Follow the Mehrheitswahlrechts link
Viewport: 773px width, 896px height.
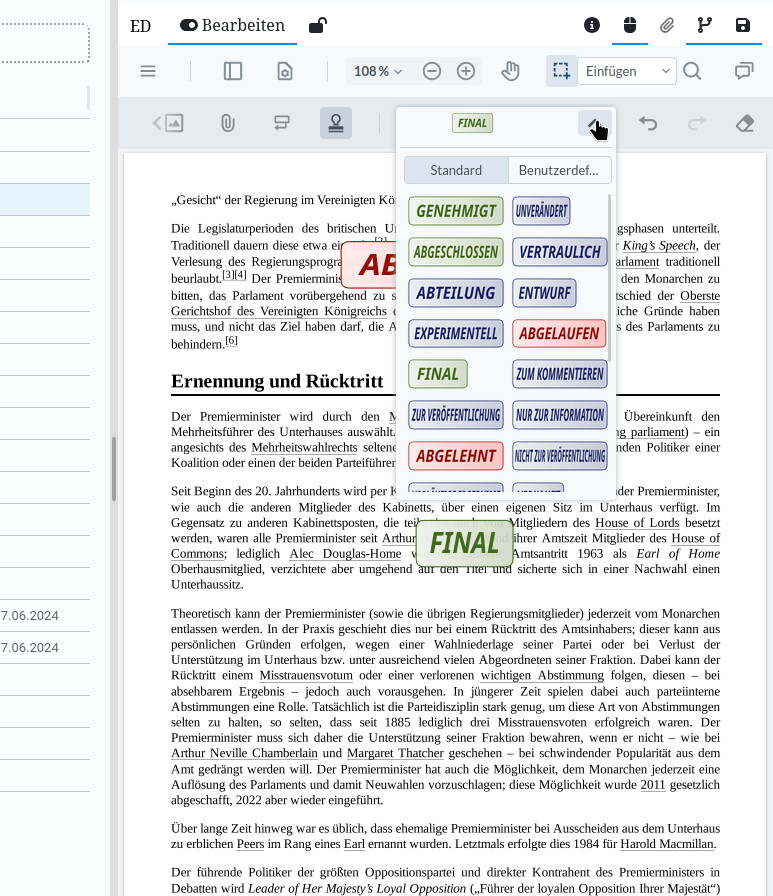pos(304,447)
